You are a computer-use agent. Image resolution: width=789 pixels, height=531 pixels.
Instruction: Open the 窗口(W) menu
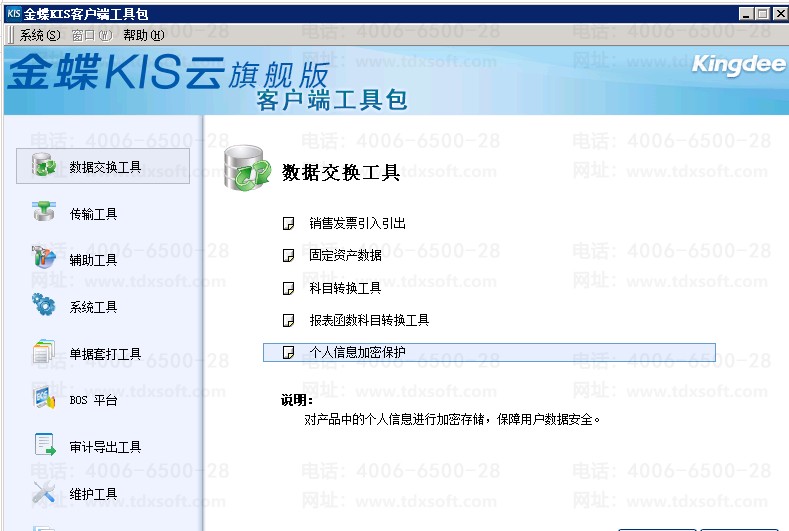click(91, 35)
